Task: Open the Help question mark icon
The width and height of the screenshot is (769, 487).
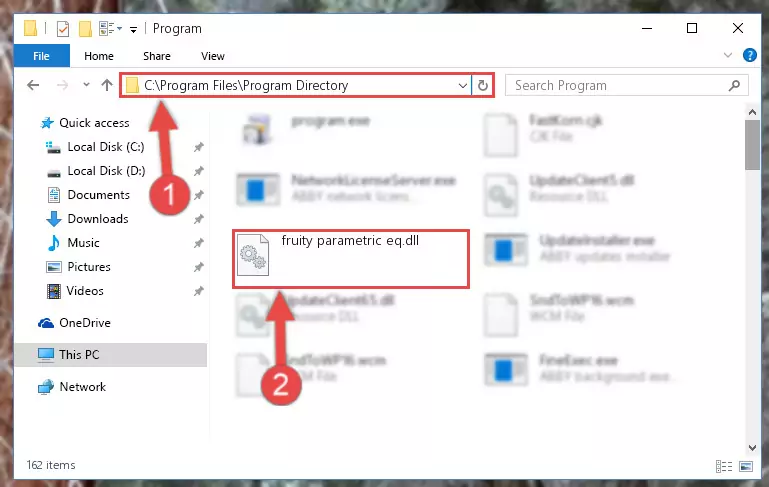Action: (x=749, y=55)
